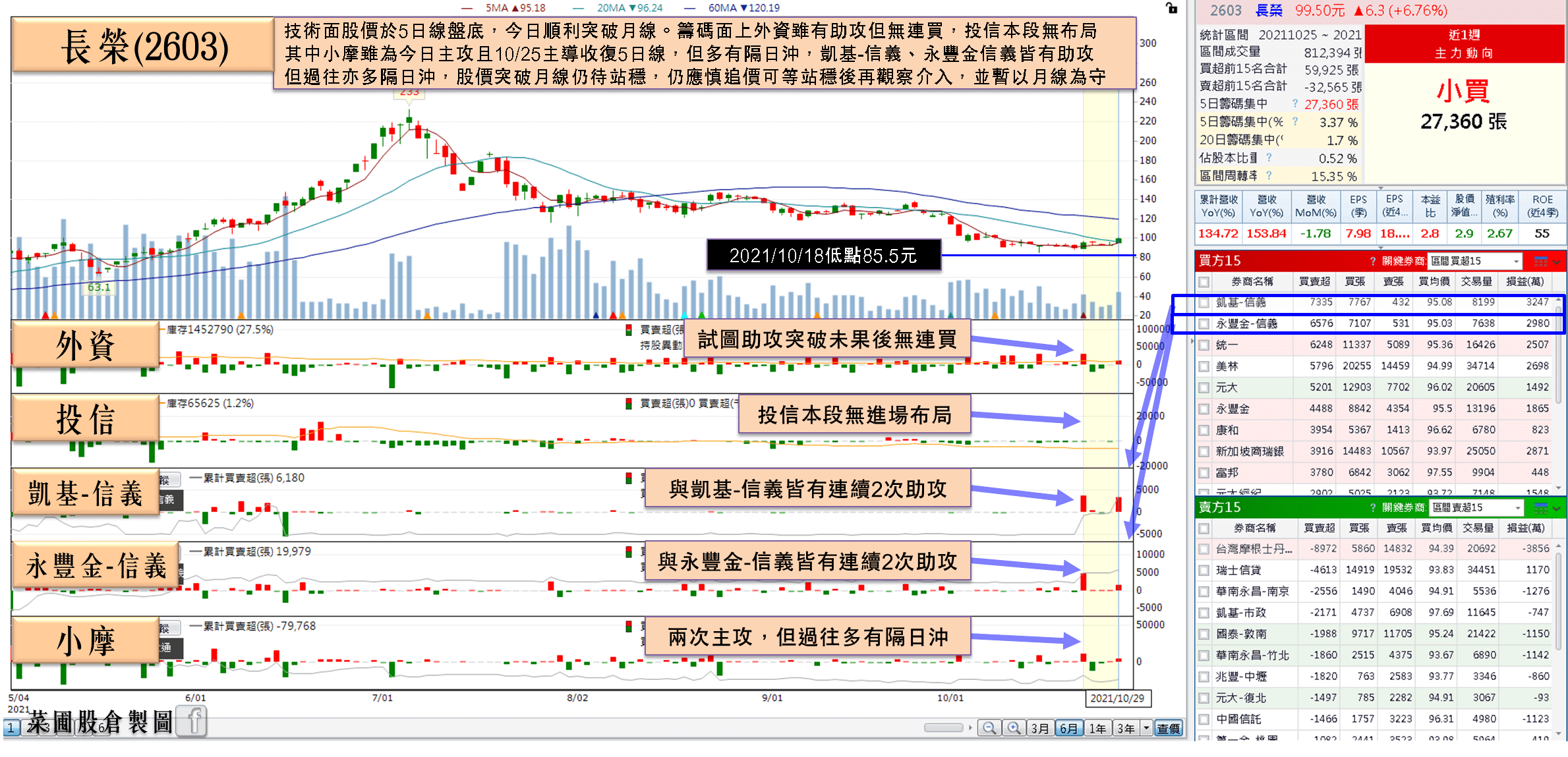Switch chart range to 1年
This screenshot has height=757, width=1568.
1097,728
